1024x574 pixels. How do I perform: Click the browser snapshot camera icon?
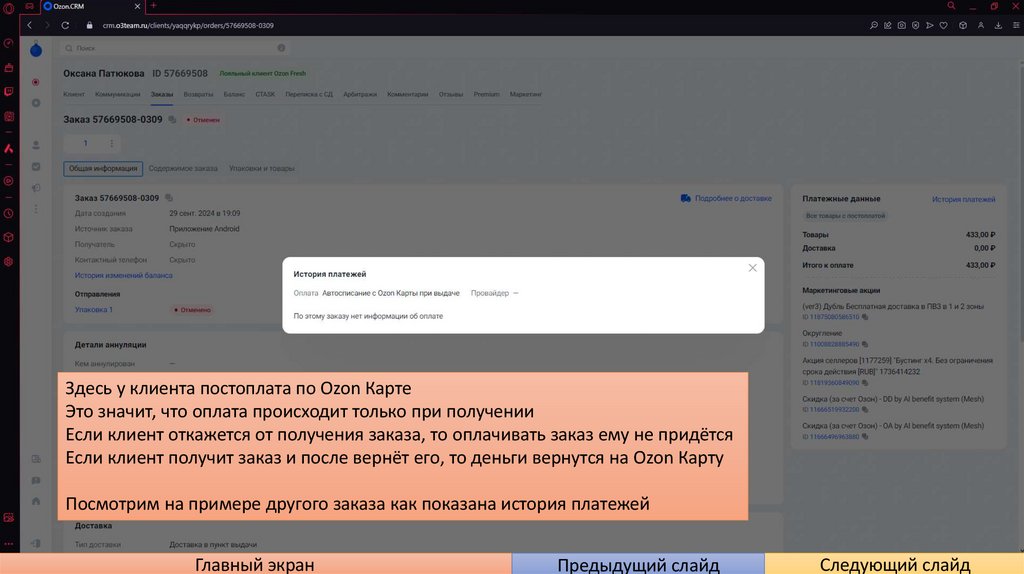pyautogui.click(x=901, y=25)
